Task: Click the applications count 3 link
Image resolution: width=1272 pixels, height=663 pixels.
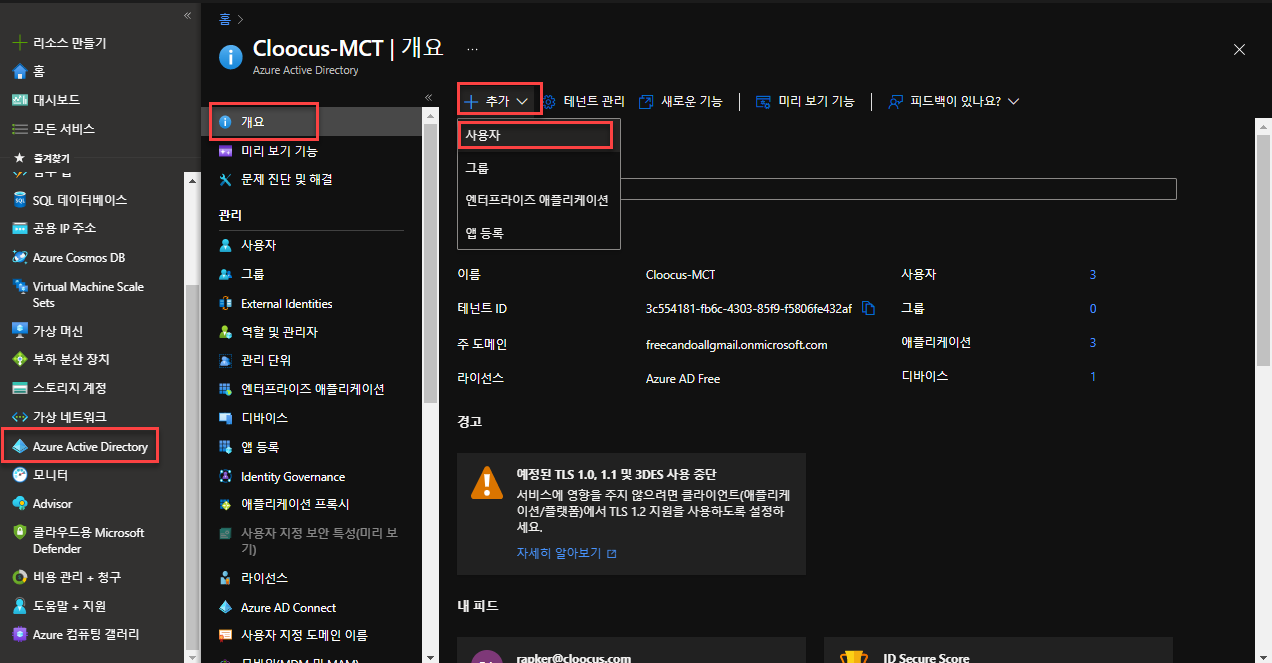Action: 1093,343
